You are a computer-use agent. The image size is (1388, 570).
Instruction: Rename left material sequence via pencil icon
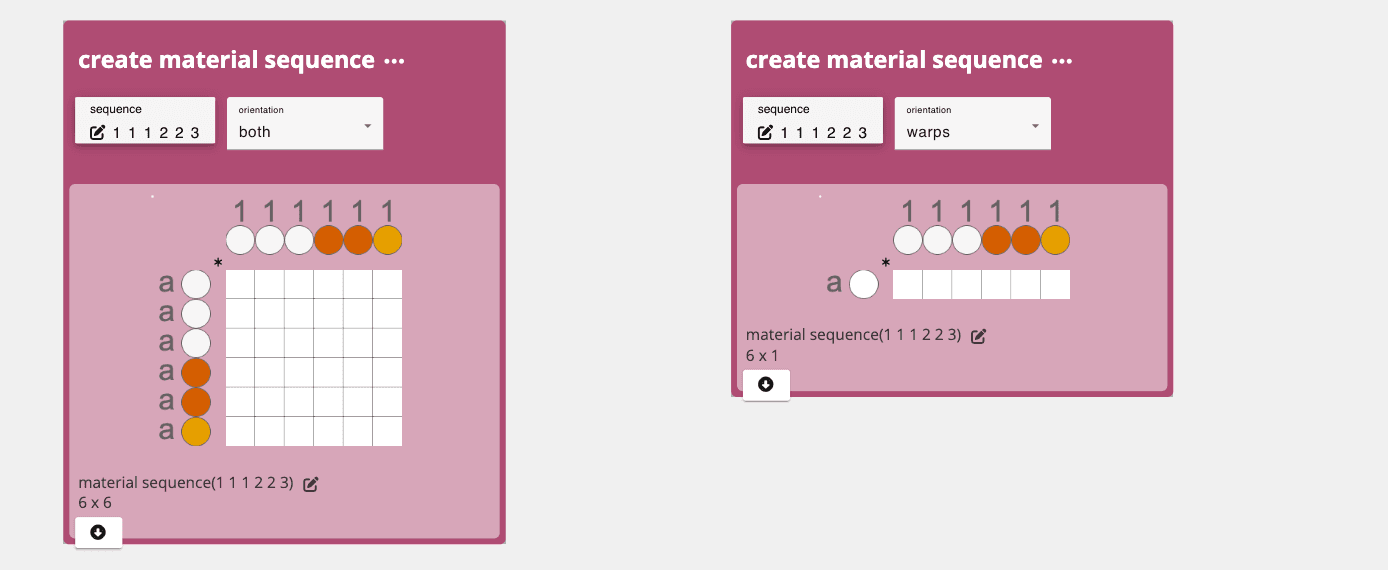point(311,484)
